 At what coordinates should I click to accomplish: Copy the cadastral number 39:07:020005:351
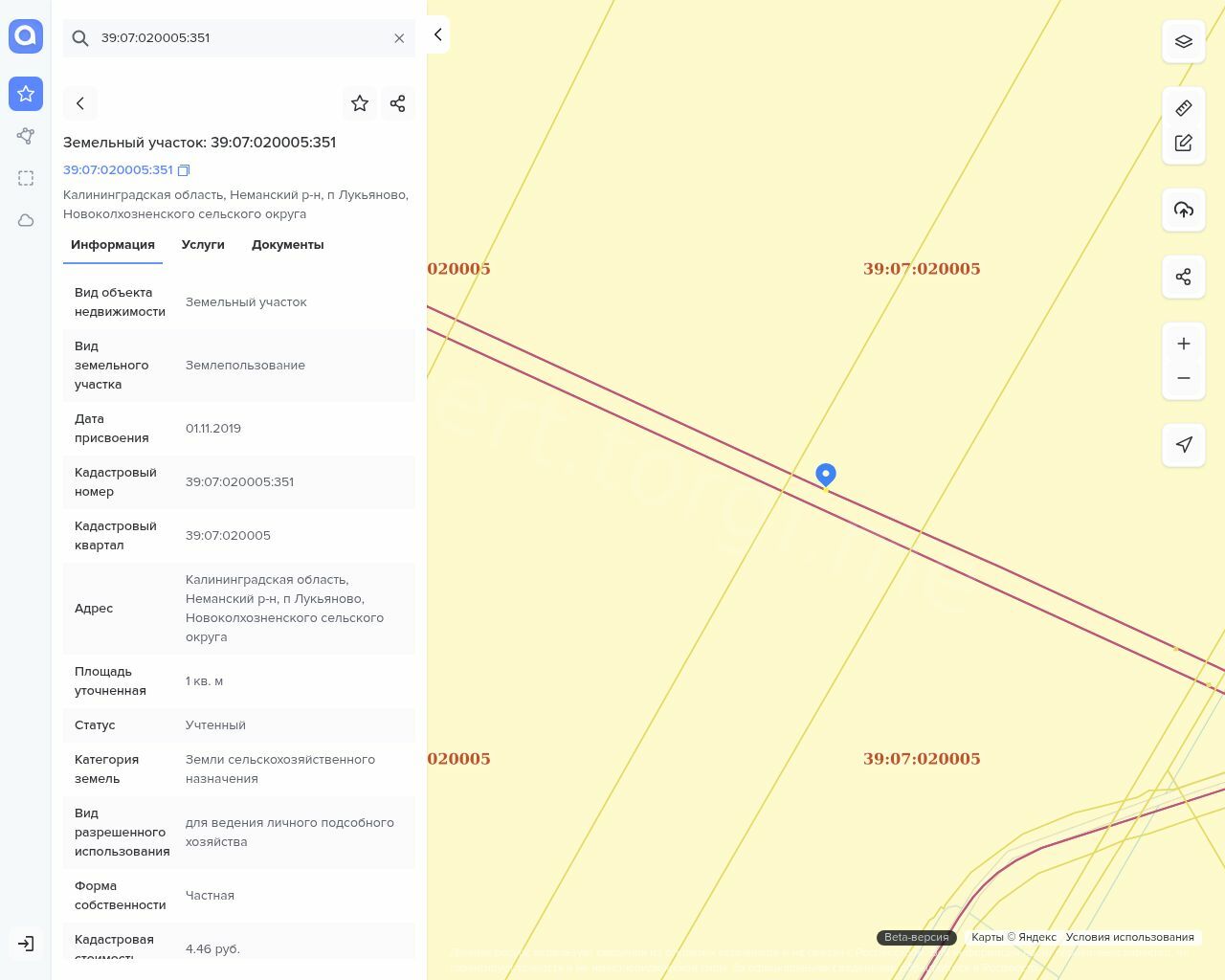[x=184, y=170]
